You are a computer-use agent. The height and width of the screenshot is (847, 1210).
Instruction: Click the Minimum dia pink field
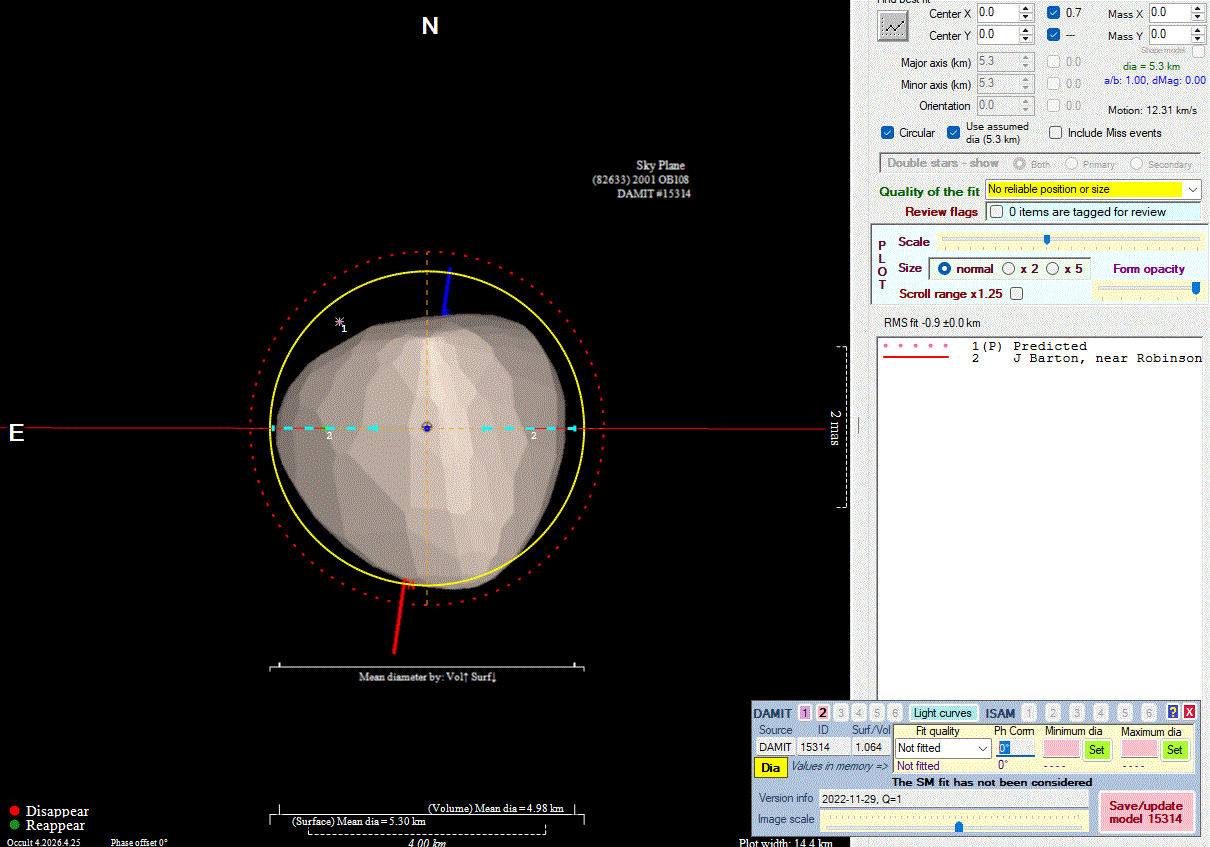click(x=1062, y=749)
